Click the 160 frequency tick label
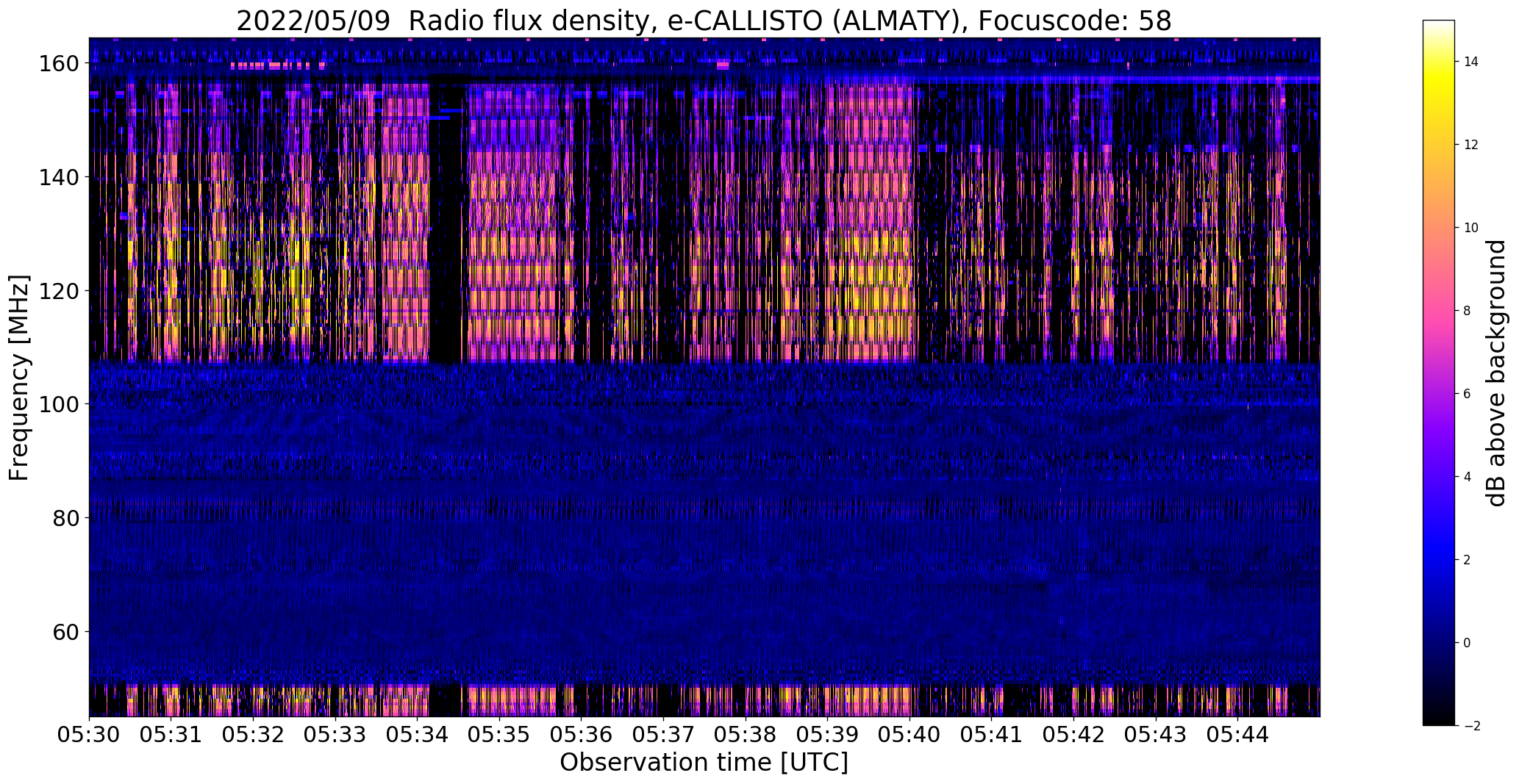This screenshot has width=1519, height=784. tap(59, 64)
